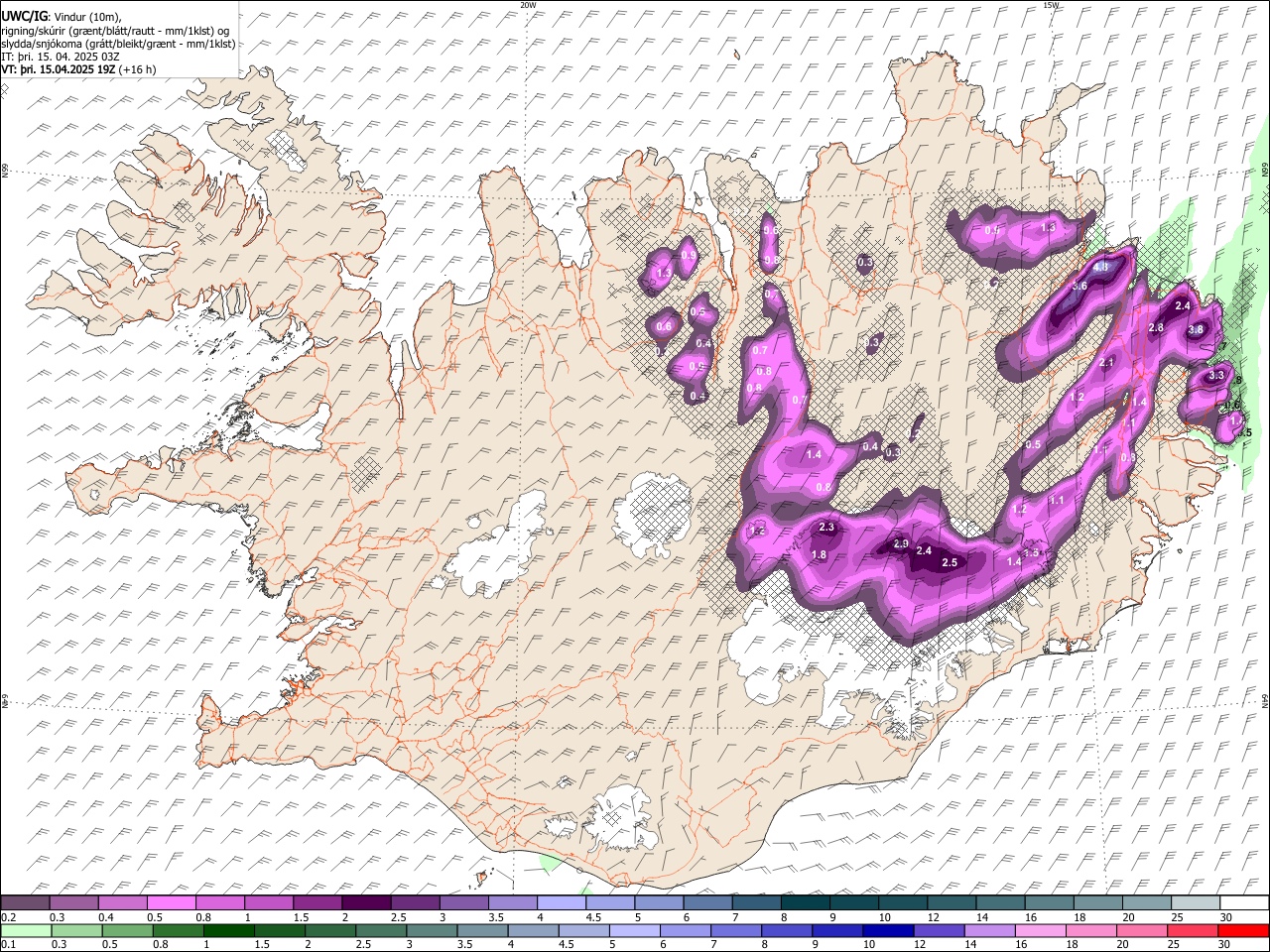Click the '3.6' snowfall value on the map
The height and width of the screenshot is (952, 1270).
point(1080,286)
